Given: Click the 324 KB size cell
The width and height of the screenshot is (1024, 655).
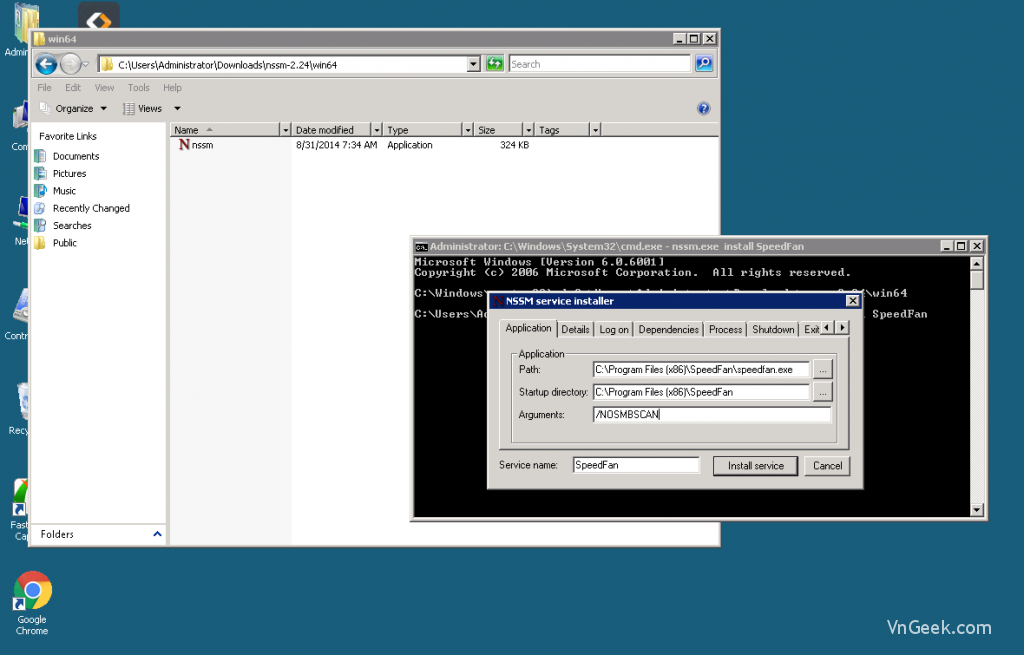Looking at the screenshot, I should [x=515, y=145].
